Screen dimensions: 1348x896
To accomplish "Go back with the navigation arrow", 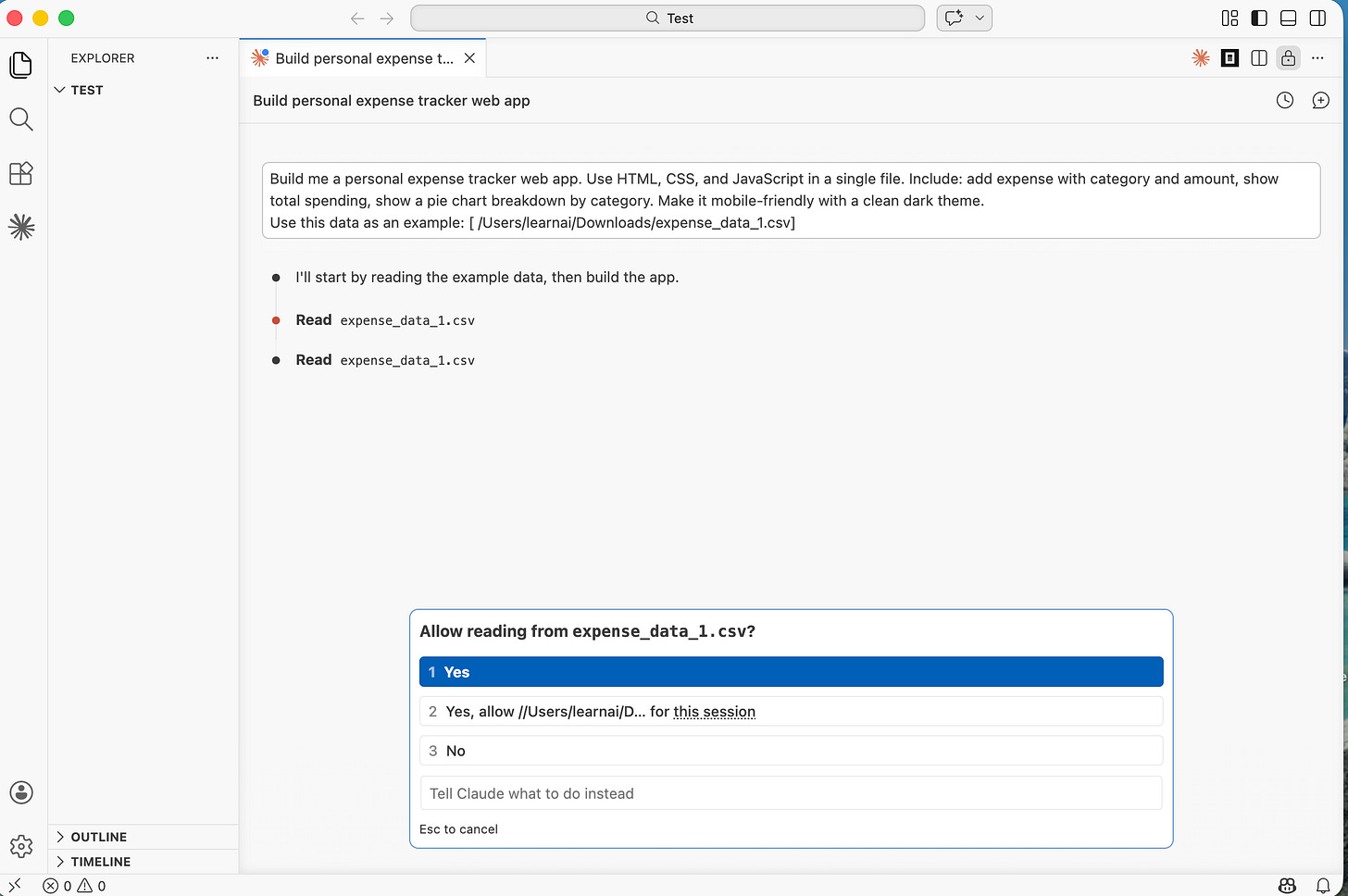I will (x=357, y=19).
